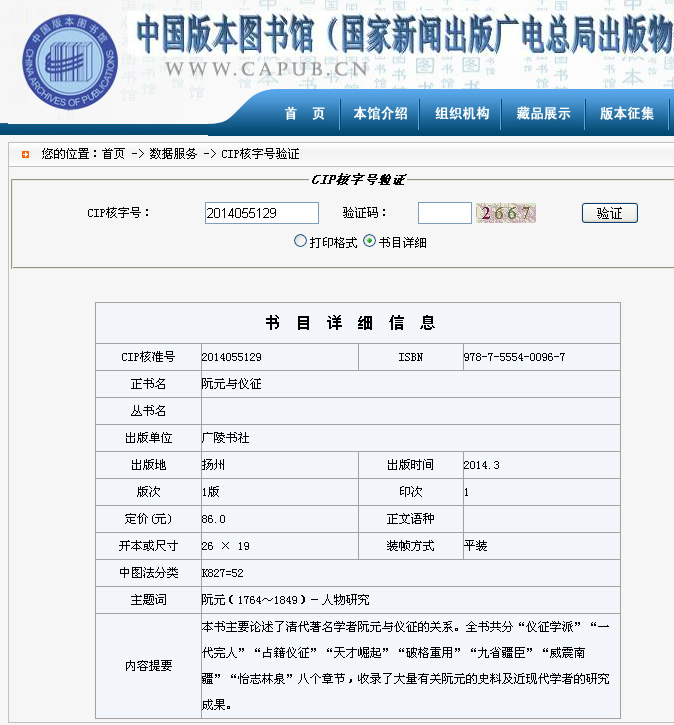Viewport: 674px width, 725px height.
Task: Click the 内容提要 row label
Action: pos(148,666)
